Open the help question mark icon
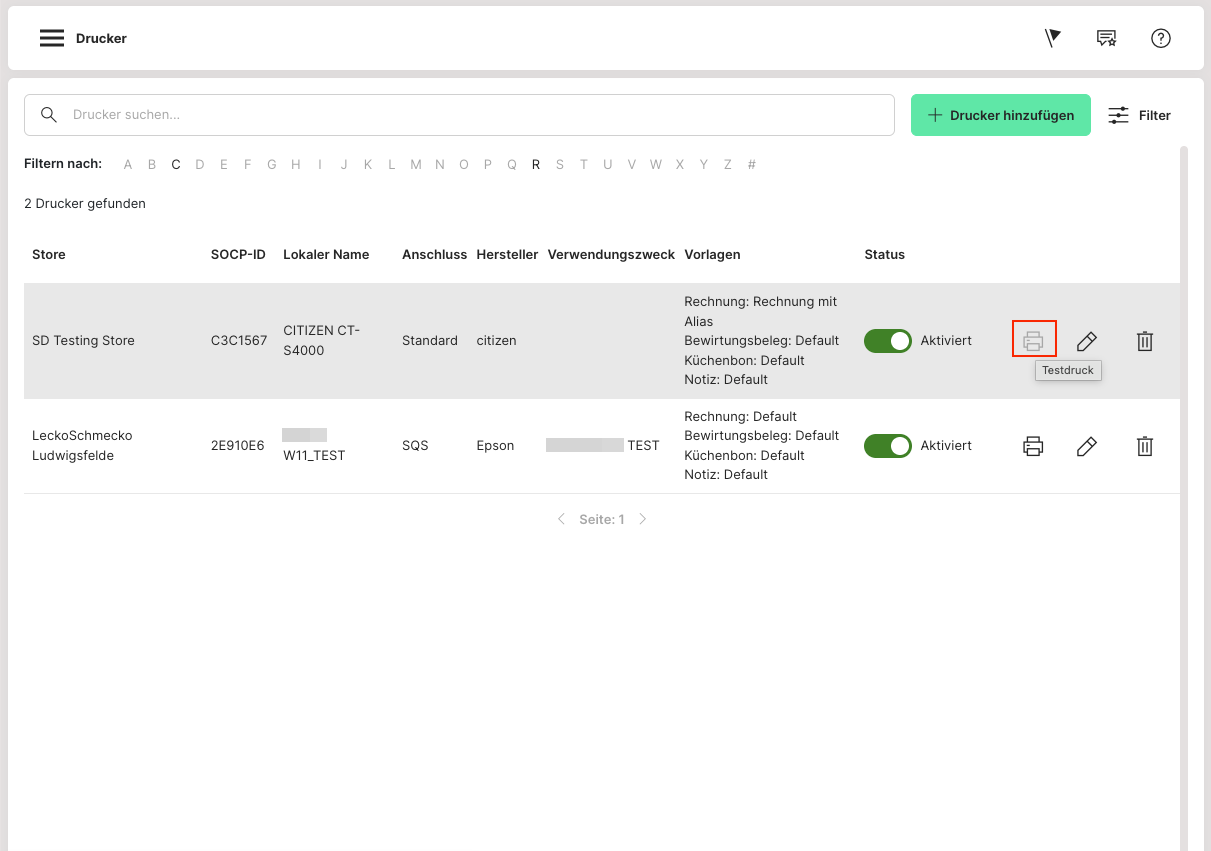The width and height of the screenshot is (1211, 851). pos(1160,38)
